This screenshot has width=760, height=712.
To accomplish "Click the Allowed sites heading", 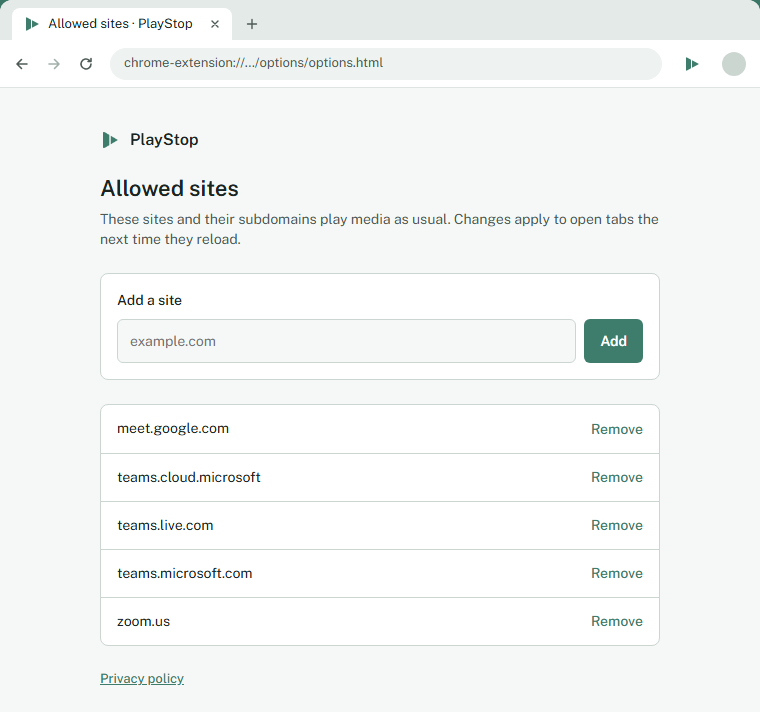I will pyautogui.click(x=169, y=188).
